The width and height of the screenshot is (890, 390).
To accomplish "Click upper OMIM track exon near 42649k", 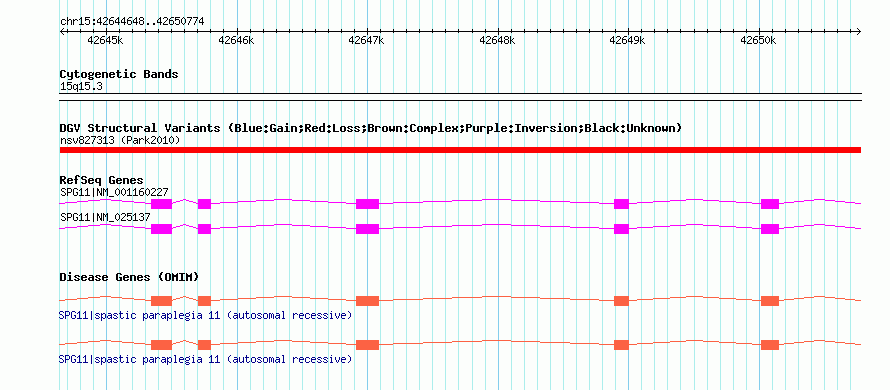I will coord(622,301).
